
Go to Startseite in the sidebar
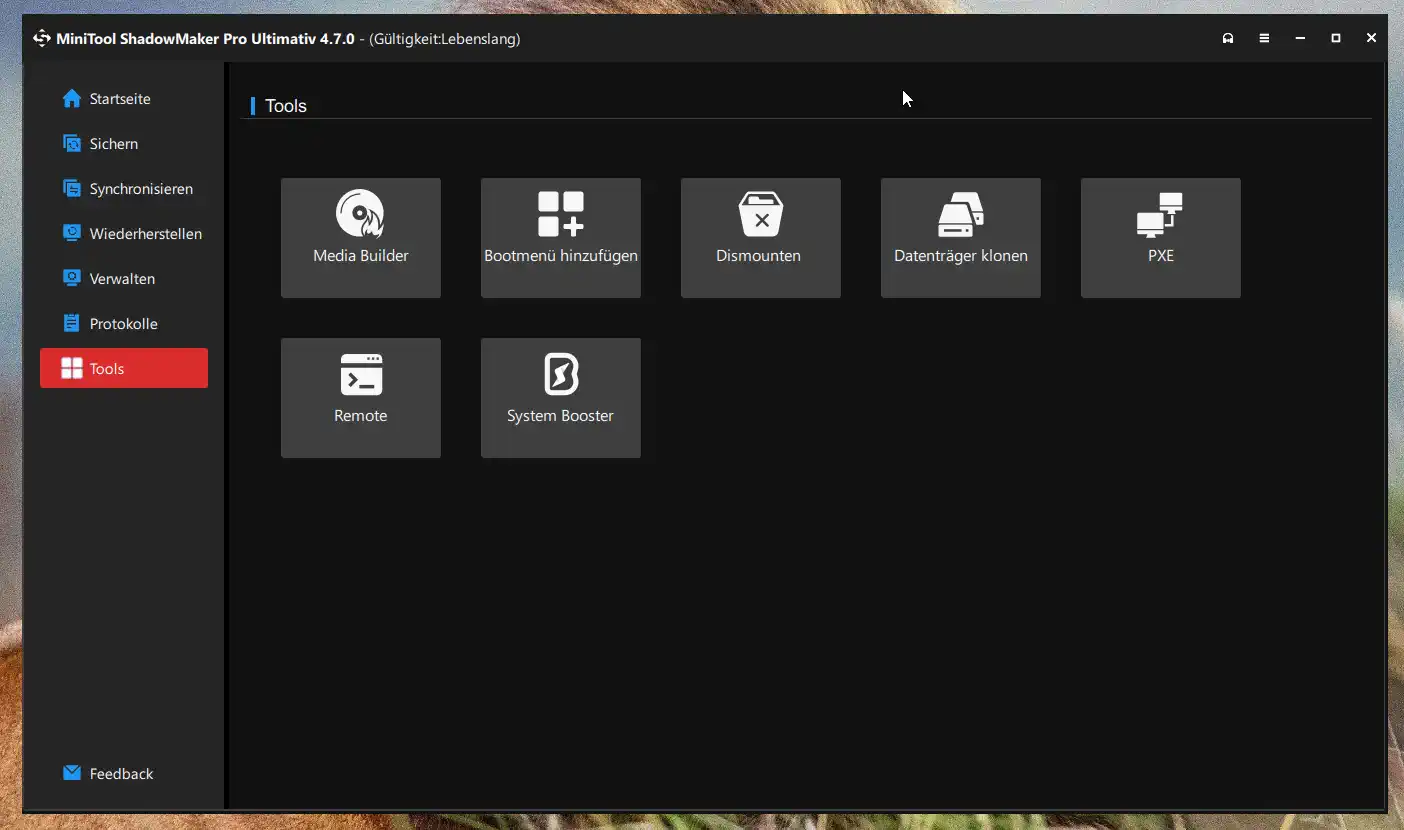coord(124,99)
